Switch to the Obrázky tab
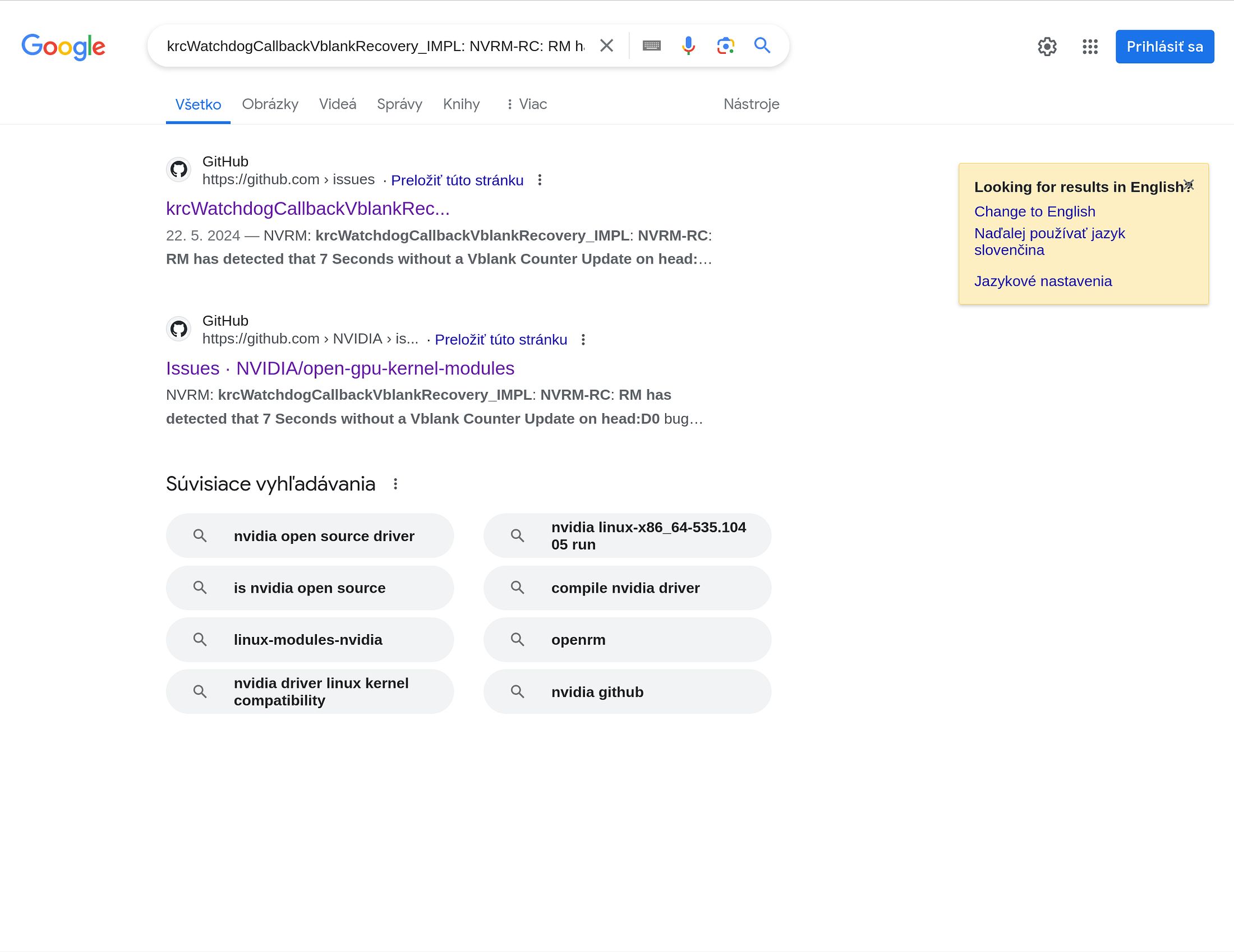Screen dimensions: 1234x952 270,104
